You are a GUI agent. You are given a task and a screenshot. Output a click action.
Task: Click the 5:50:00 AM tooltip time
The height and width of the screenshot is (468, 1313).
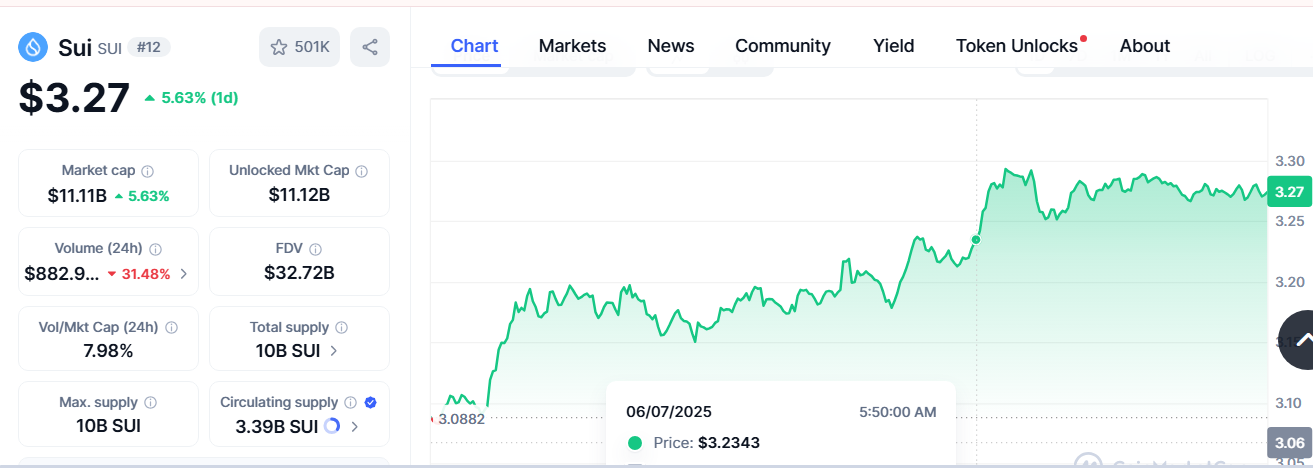(x=898, y=412)
